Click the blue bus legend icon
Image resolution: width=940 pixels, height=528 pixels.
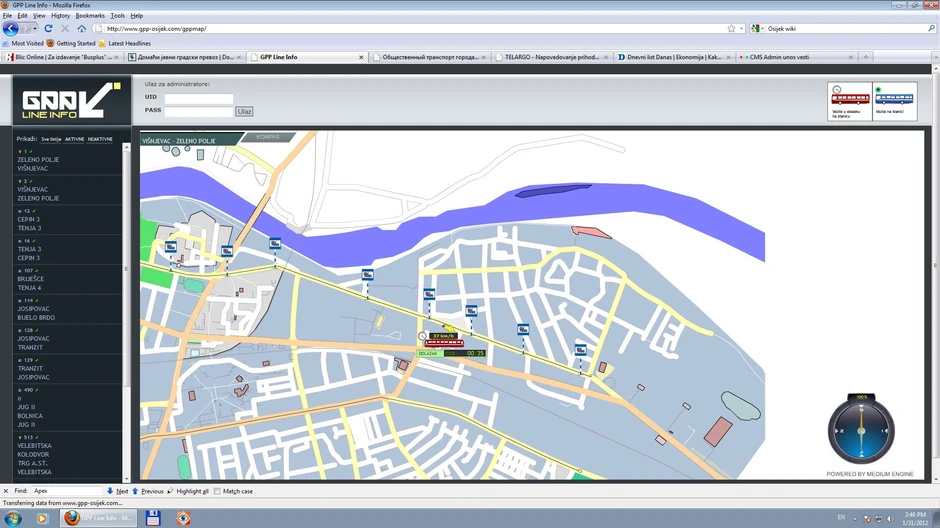coord(894,99)
